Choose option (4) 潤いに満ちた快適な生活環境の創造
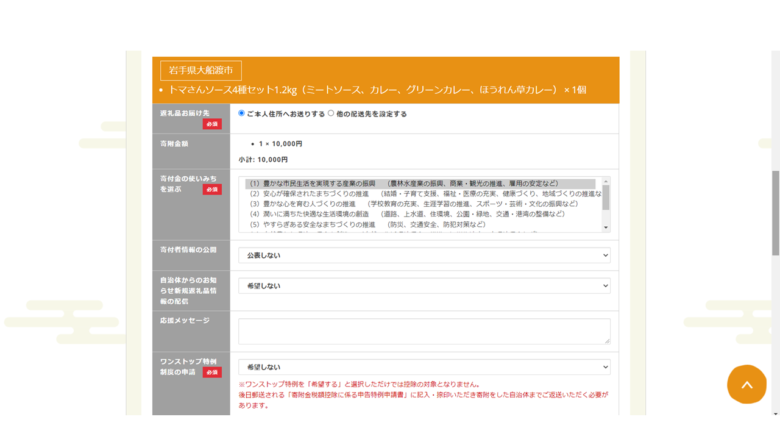Image resolution: width=780 pixels, height=439 pixels. pos(420,214)
